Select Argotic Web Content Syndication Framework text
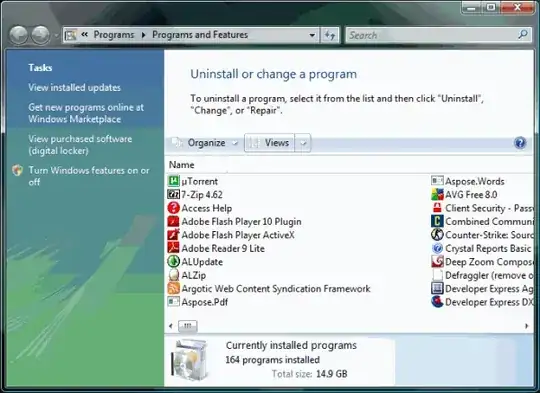 tap(276, 289)
